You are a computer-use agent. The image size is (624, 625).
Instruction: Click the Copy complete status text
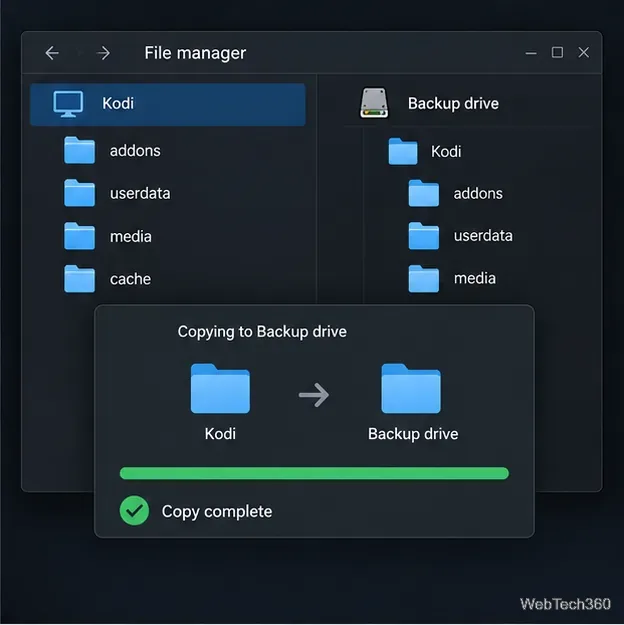[x=217, y=511]
